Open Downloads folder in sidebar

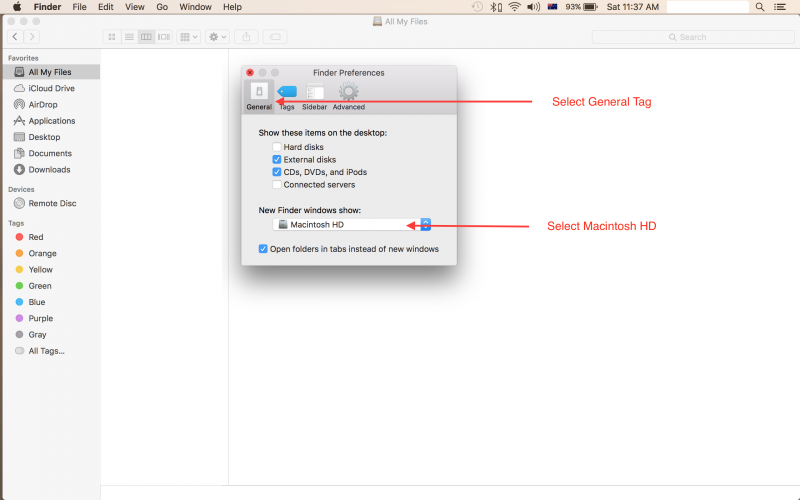51,170
